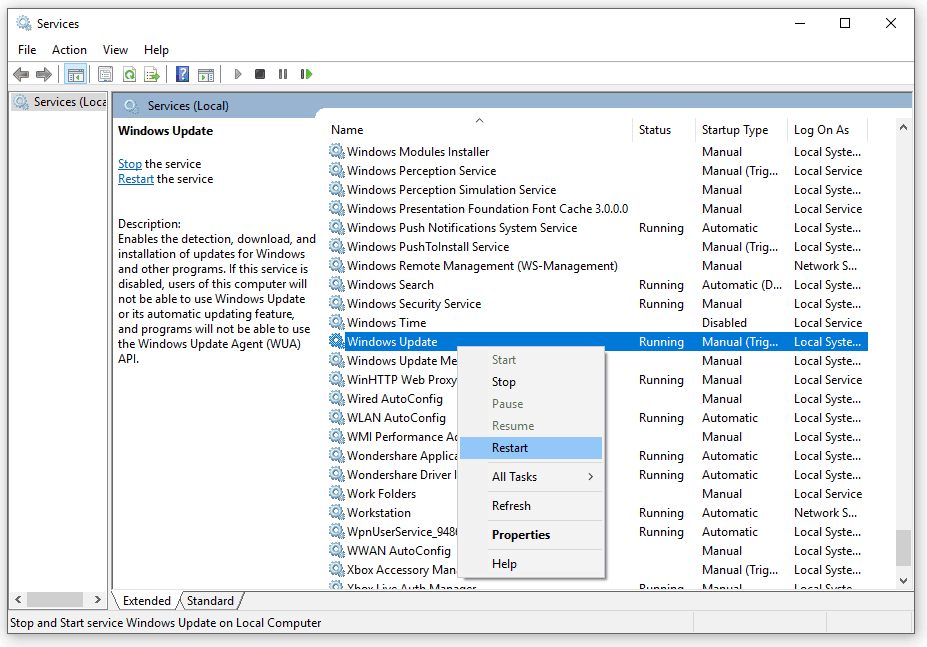The image size is (927, 647).
Task: Click the vertical scrollbar up arrow
Action: pos(903,127)
